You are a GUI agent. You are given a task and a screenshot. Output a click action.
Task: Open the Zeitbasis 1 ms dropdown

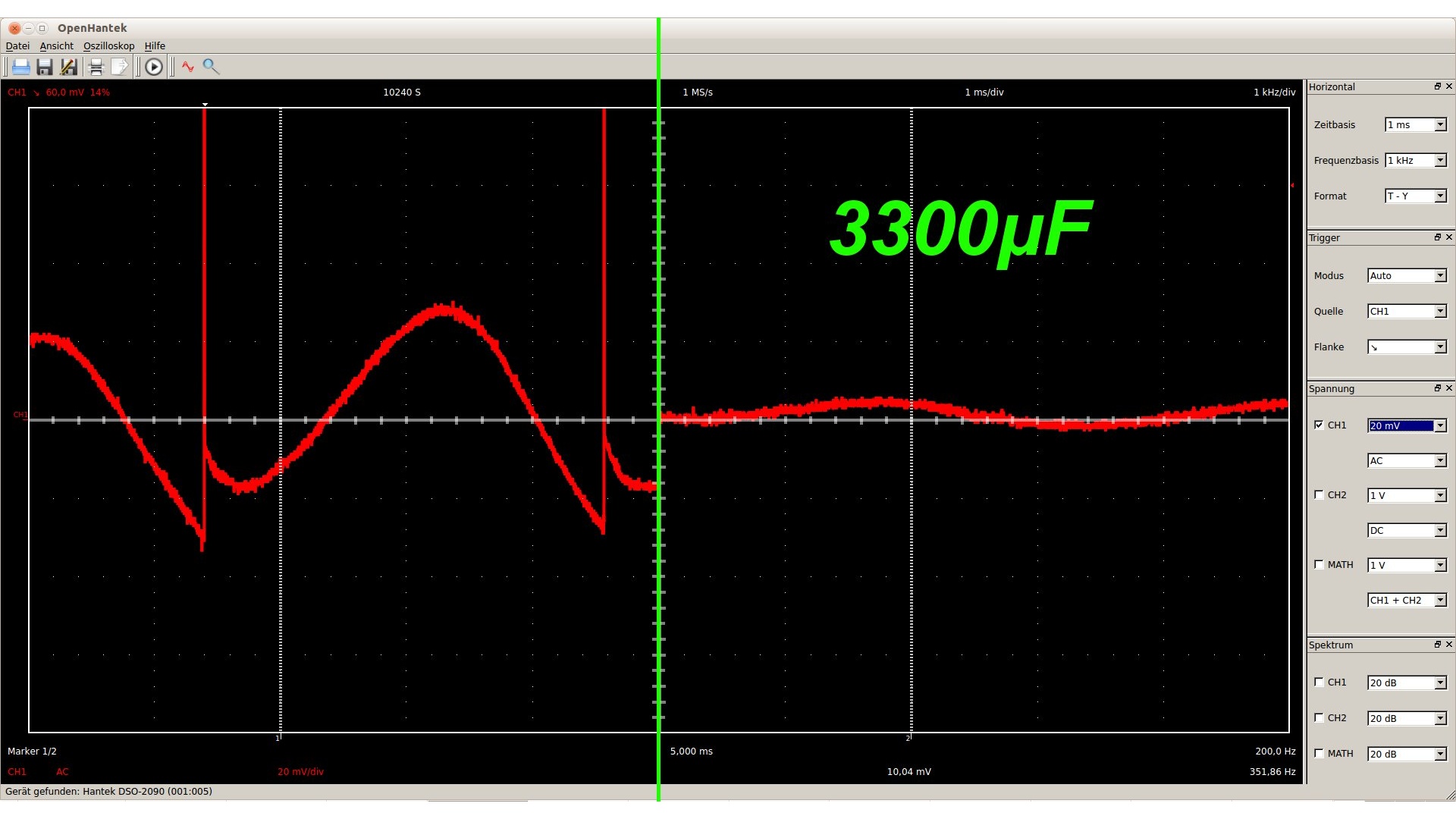coord(1415,125)
